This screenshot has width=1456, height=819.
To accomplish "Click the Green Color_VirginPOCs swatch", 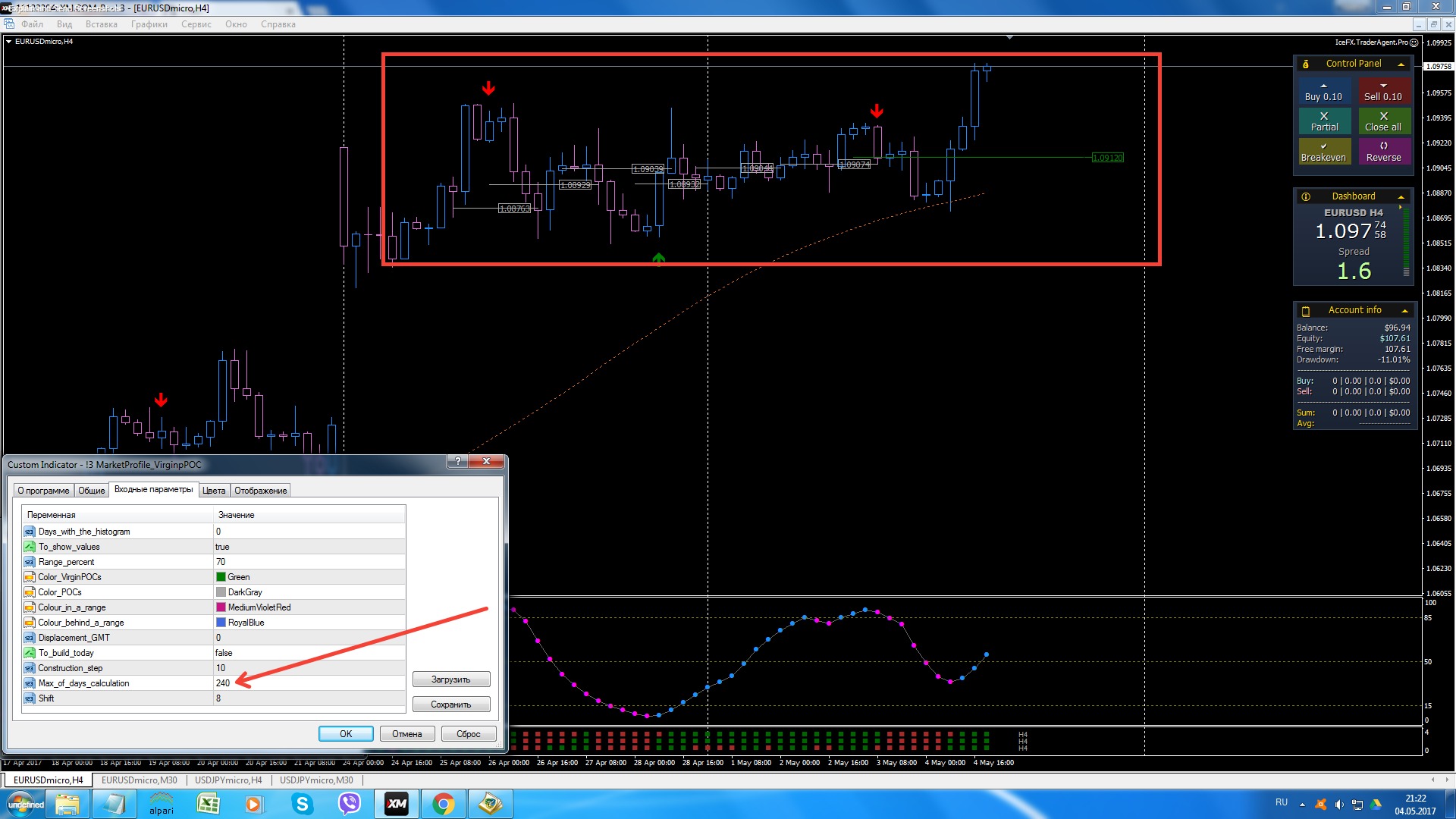I will (x=221, y=577).
